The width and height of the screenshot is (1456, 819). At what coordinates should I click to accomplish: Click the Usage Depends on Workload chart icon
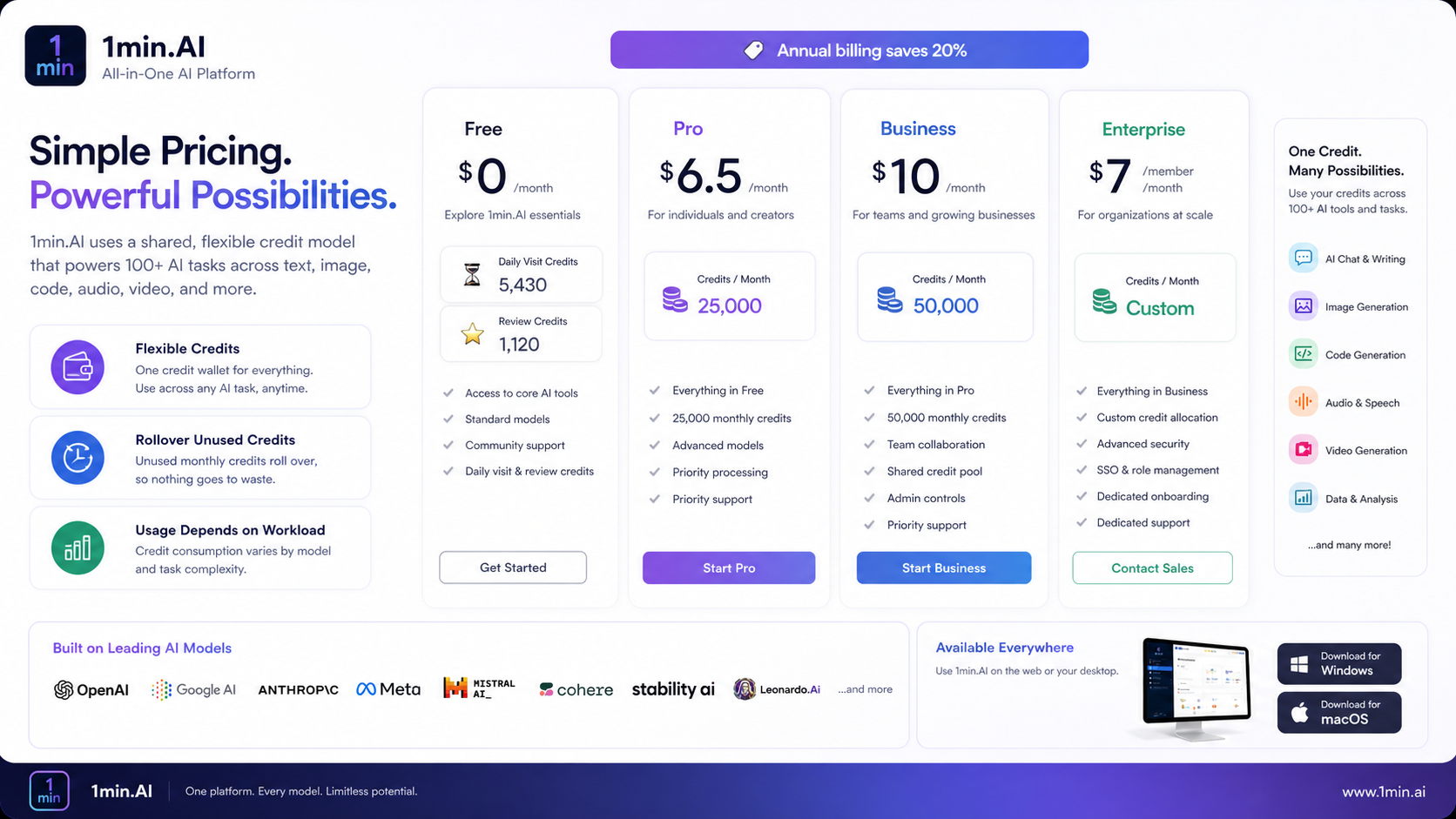(78, 548)
